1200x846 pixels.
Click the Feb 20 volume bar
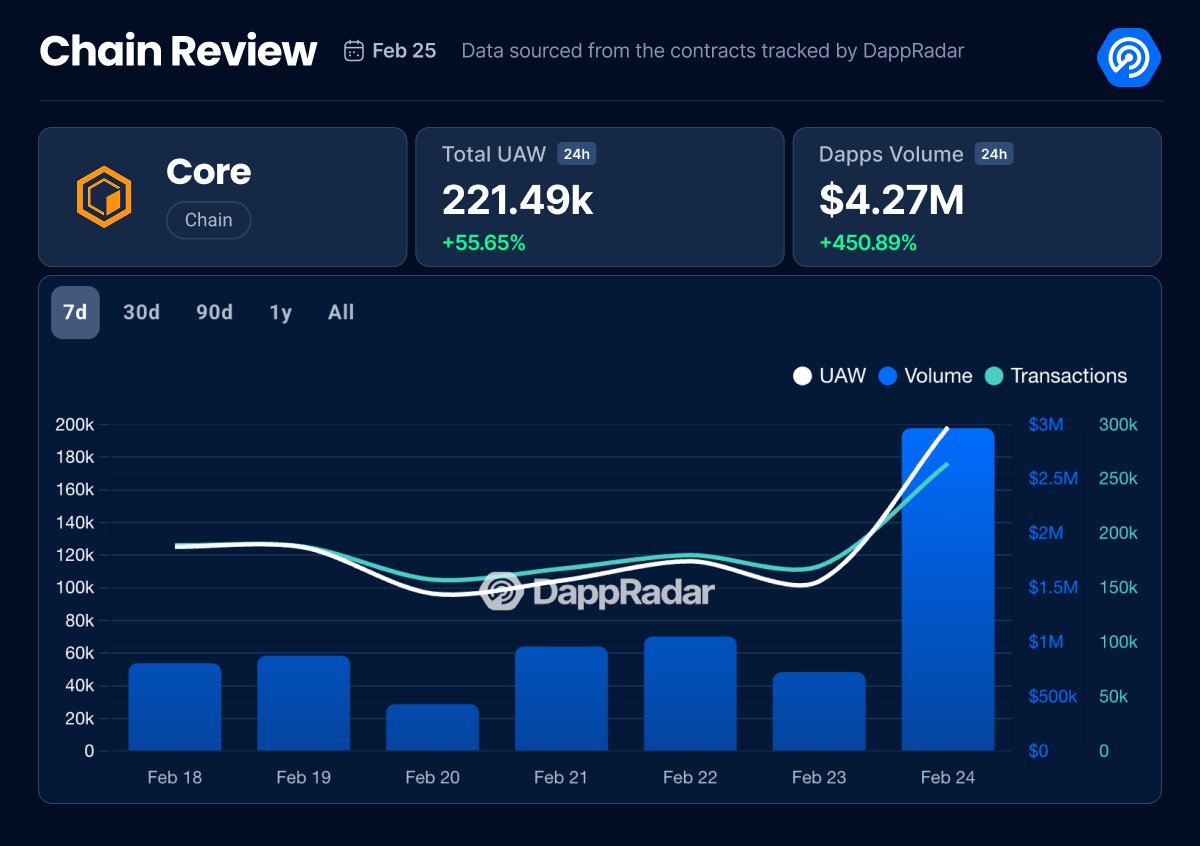[x=433, y=727]
